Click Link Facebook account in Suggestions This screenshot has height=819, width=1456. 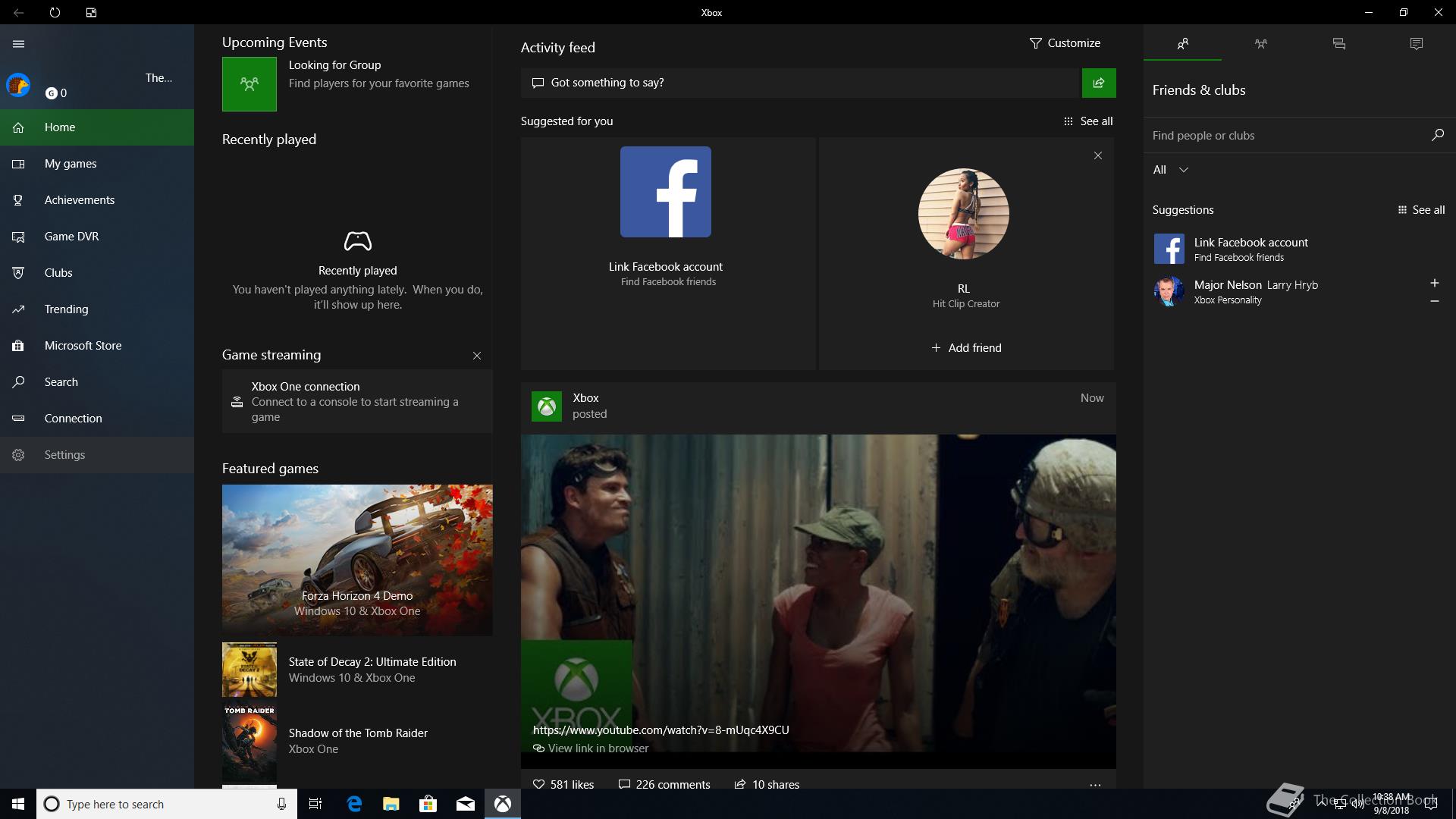point(1300,249)
